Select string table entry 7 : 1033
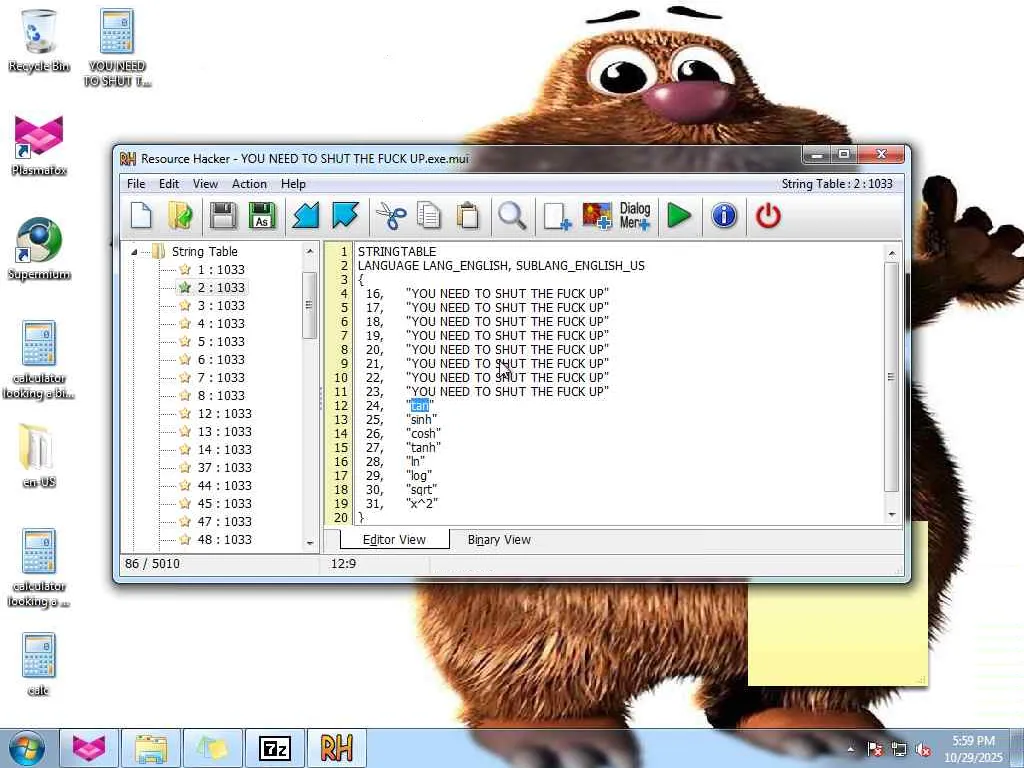The image size is (1024, 768). tap(221, 377)
